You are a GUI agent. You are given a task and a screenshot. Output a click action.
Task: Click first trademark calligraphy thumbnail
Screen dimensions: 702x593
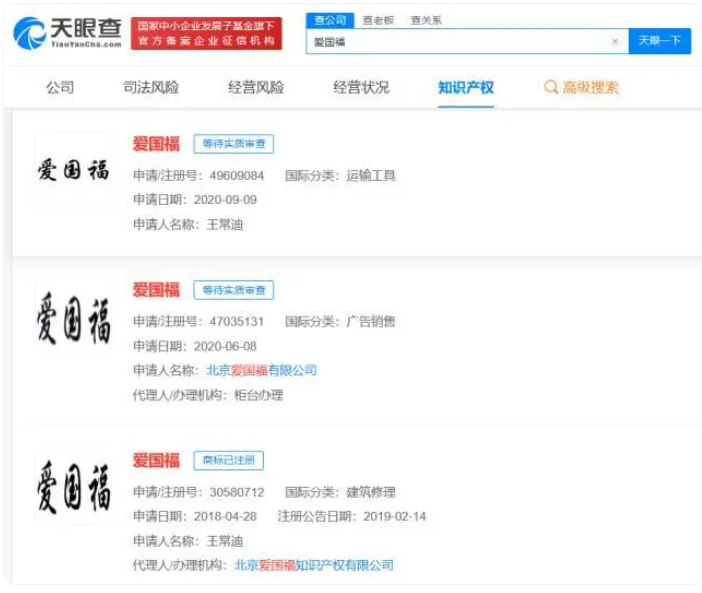(x=73, y=170)
